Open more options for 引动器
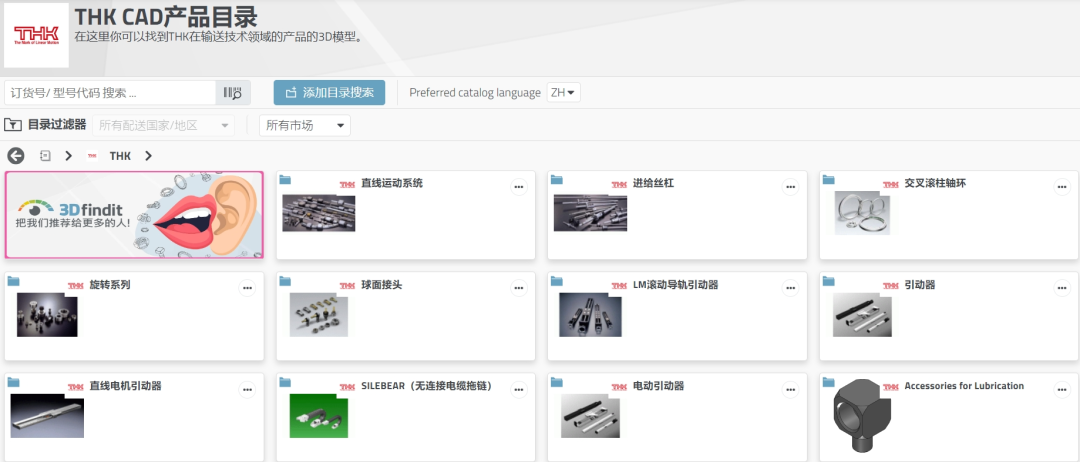Image resolution: width=1080 pixels, height=462 pixels. click(x=1062, y=288)
